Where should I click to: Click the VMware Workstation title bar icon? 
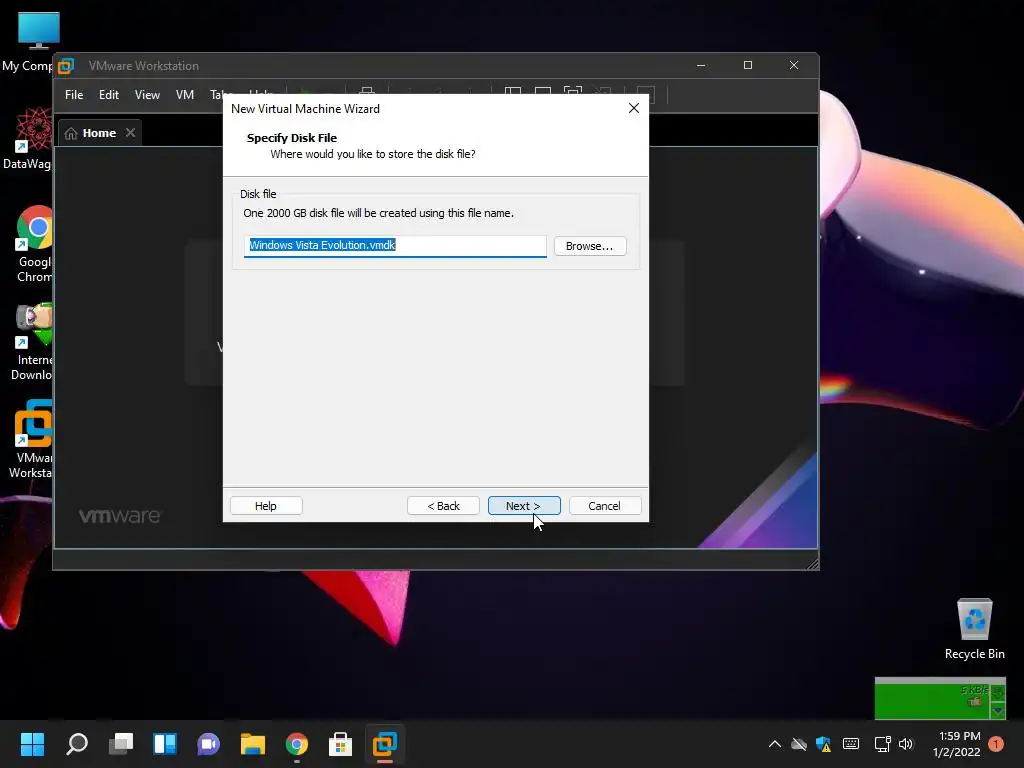pos(66,66)
